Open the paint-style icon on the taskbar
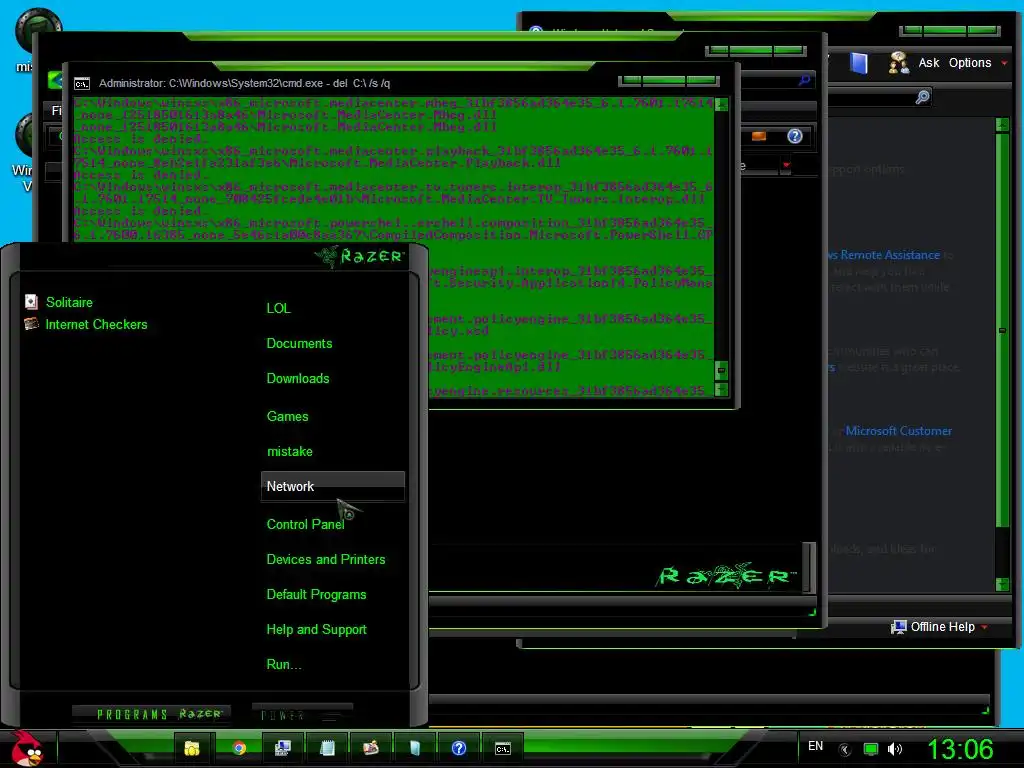1024x768 pixels. coord(371,748)
